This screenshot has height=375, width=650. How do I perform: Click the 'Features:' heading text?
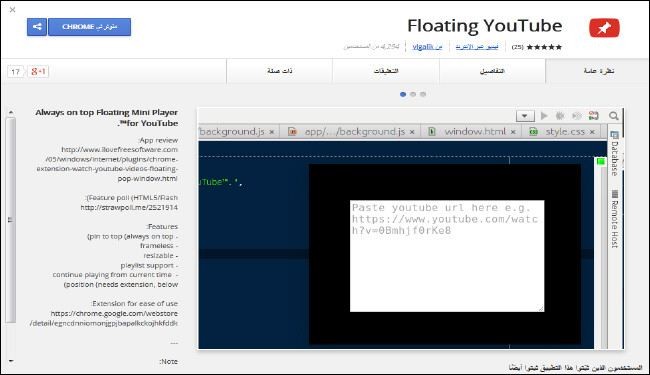click(x=162, y=227)
